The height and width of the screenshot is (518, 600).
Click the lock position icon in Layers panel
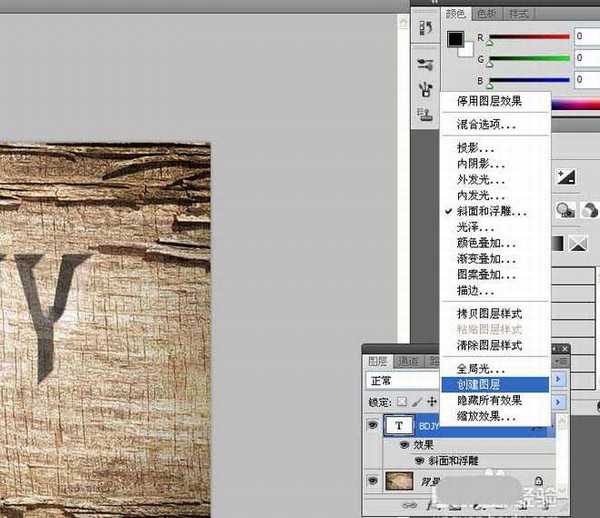tap(432, 402)
